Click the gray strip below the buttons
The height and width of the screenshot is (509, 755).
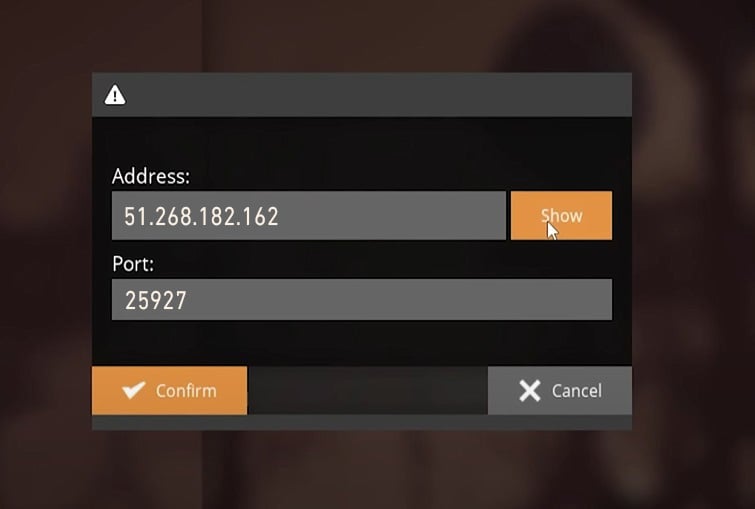pos(362,422)
